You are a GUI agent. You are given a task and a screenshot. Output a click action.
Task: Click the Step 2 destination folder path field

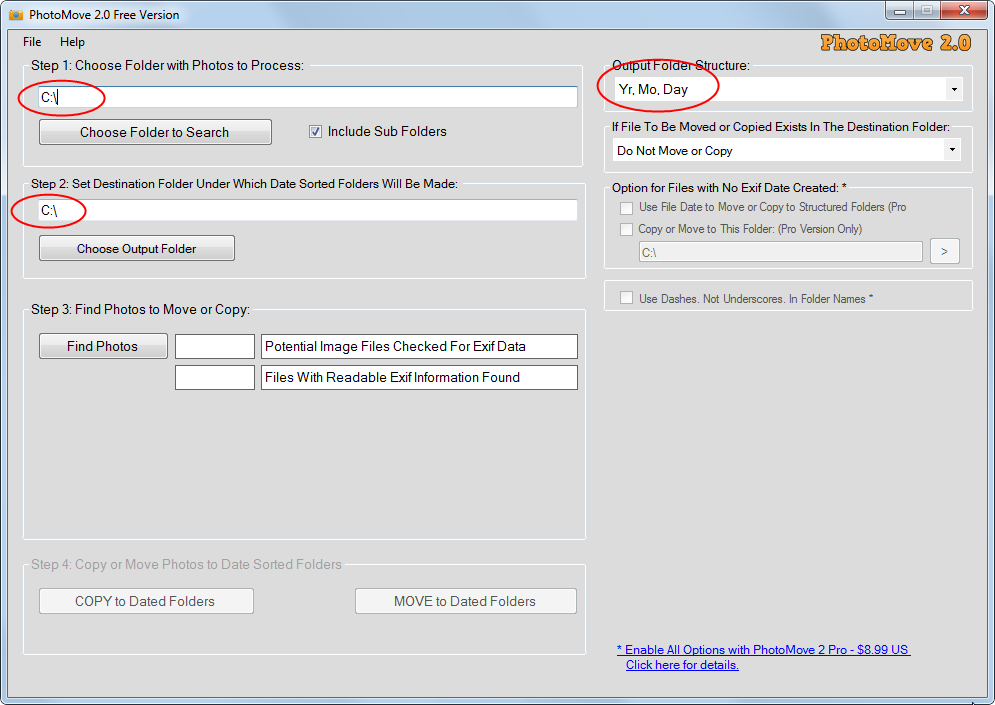tap(308, 210)
